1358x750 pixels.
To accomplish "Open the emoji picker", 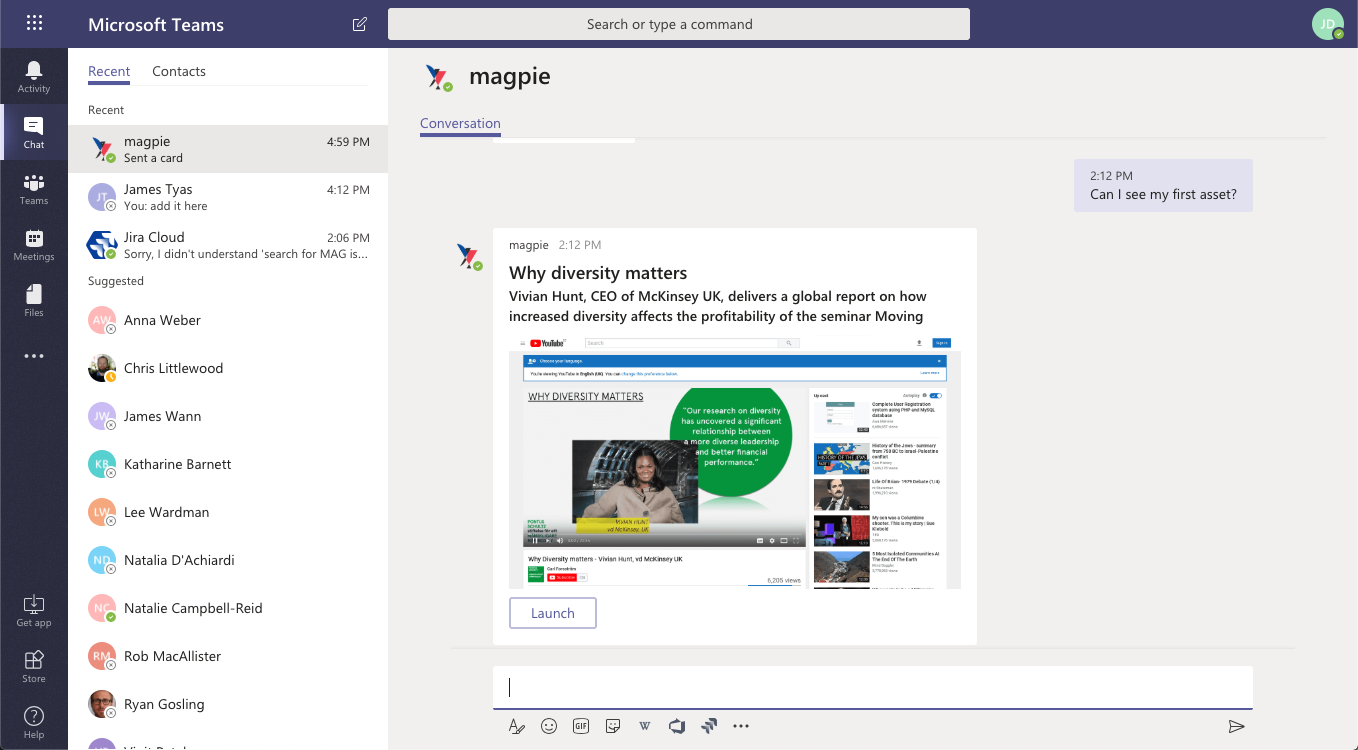I will 549,726.
